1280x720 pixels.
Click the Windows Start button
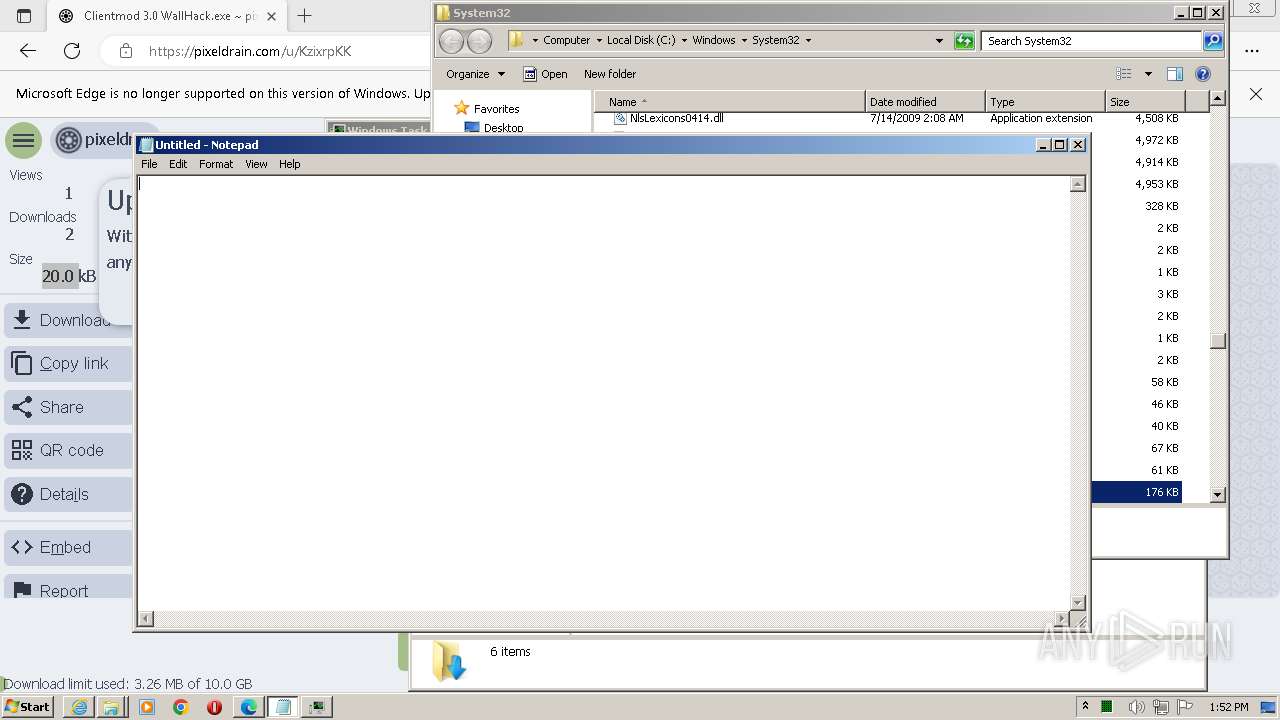[27, 706]
